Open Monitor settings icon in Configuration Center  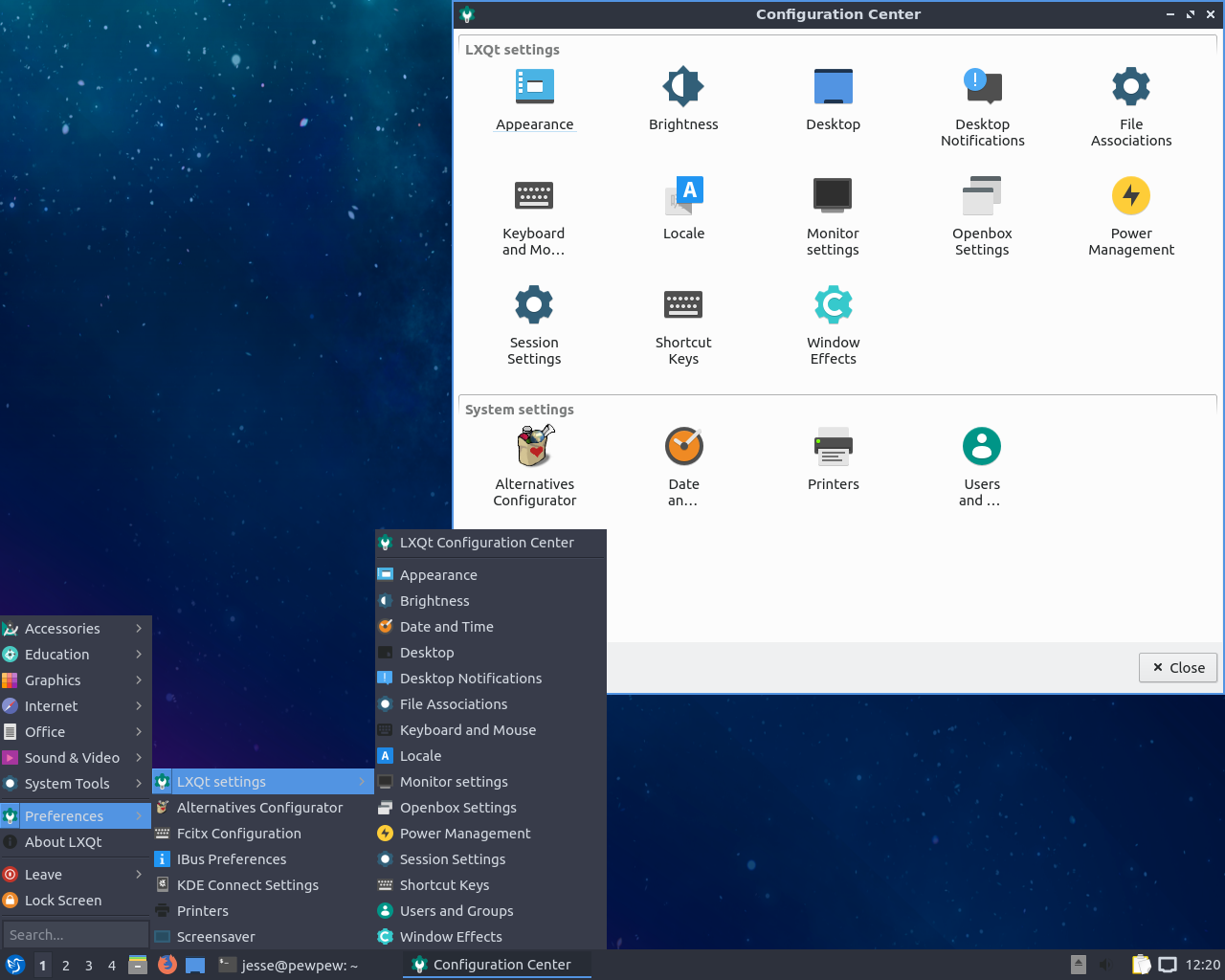[x=833, y=195]
